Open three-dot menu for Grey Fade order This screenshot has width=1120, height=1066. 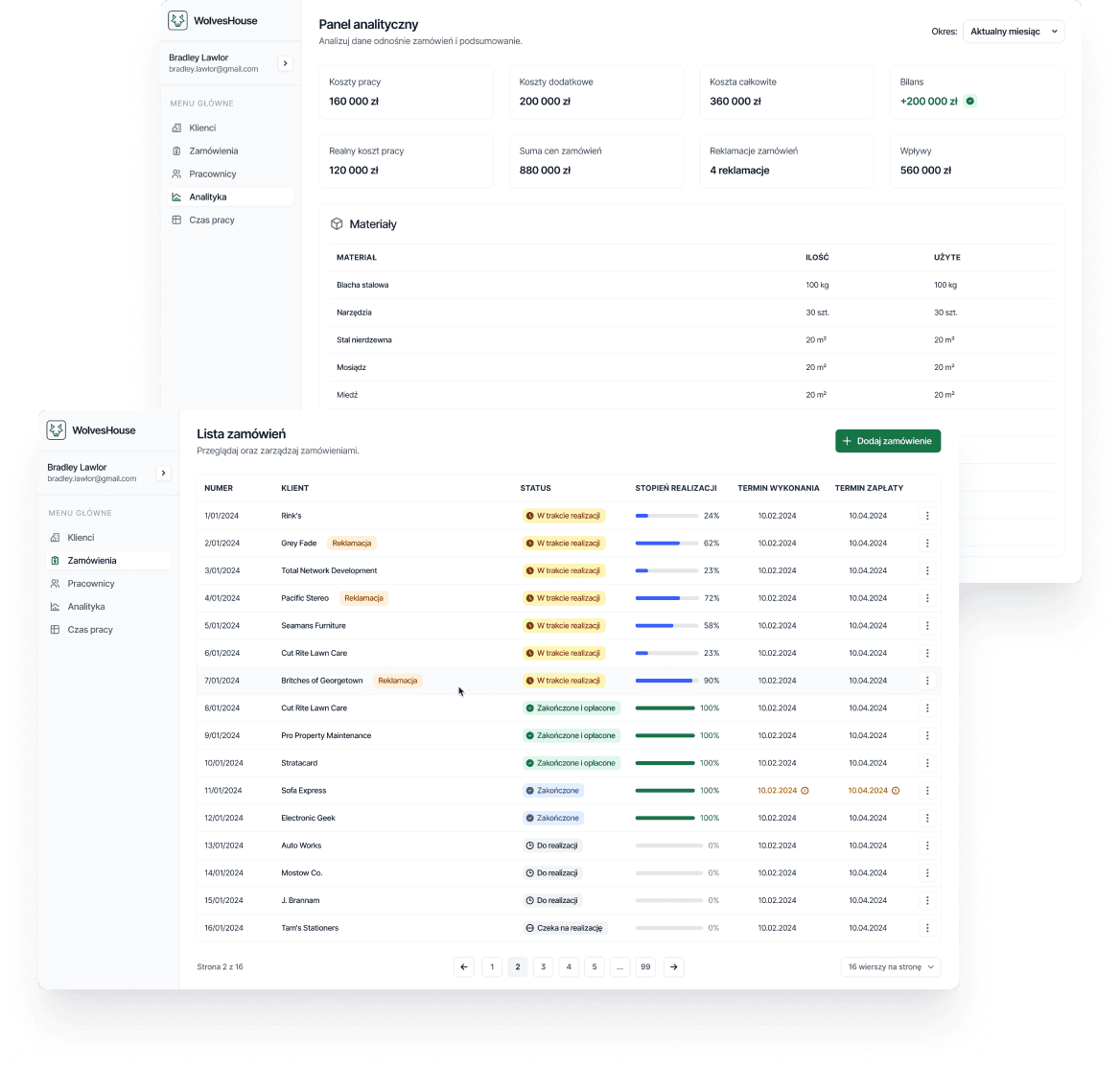tap(927, 544)
